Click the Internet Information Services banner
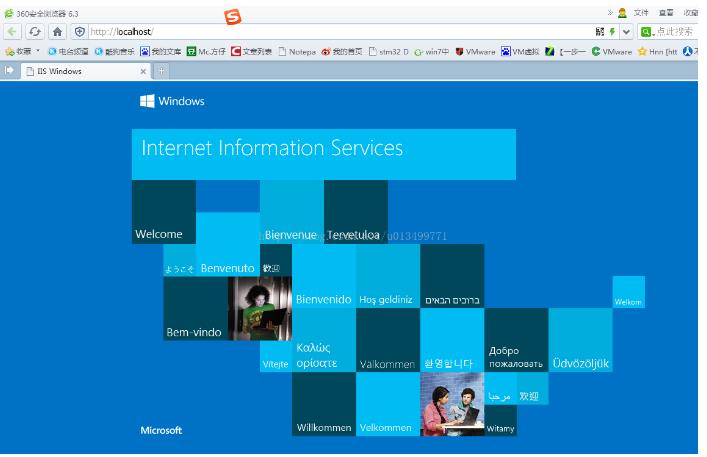 click(x=324, y=154)
